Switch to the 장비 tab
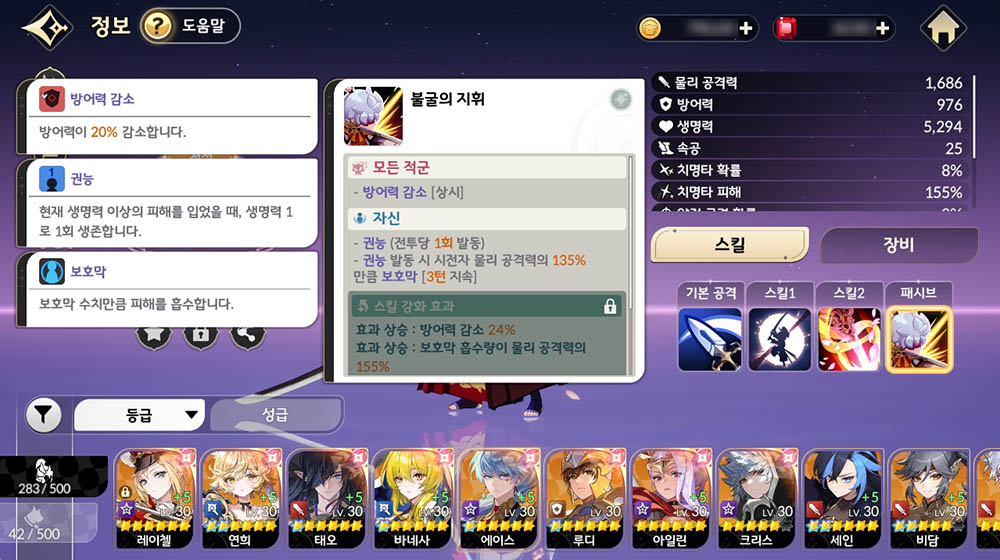 coord(899,245)
